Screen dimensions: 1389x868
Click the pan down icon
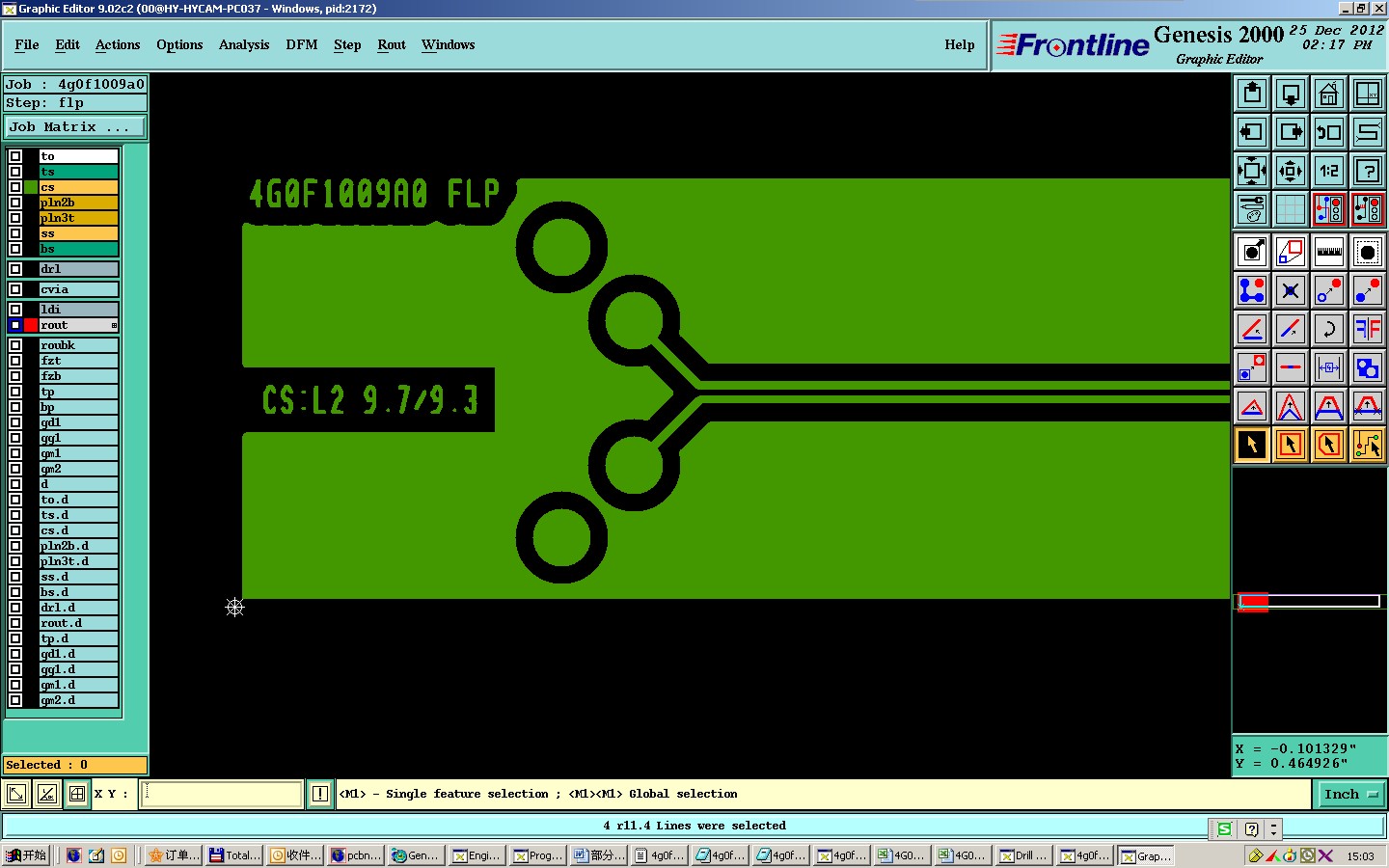(1291, 94)
